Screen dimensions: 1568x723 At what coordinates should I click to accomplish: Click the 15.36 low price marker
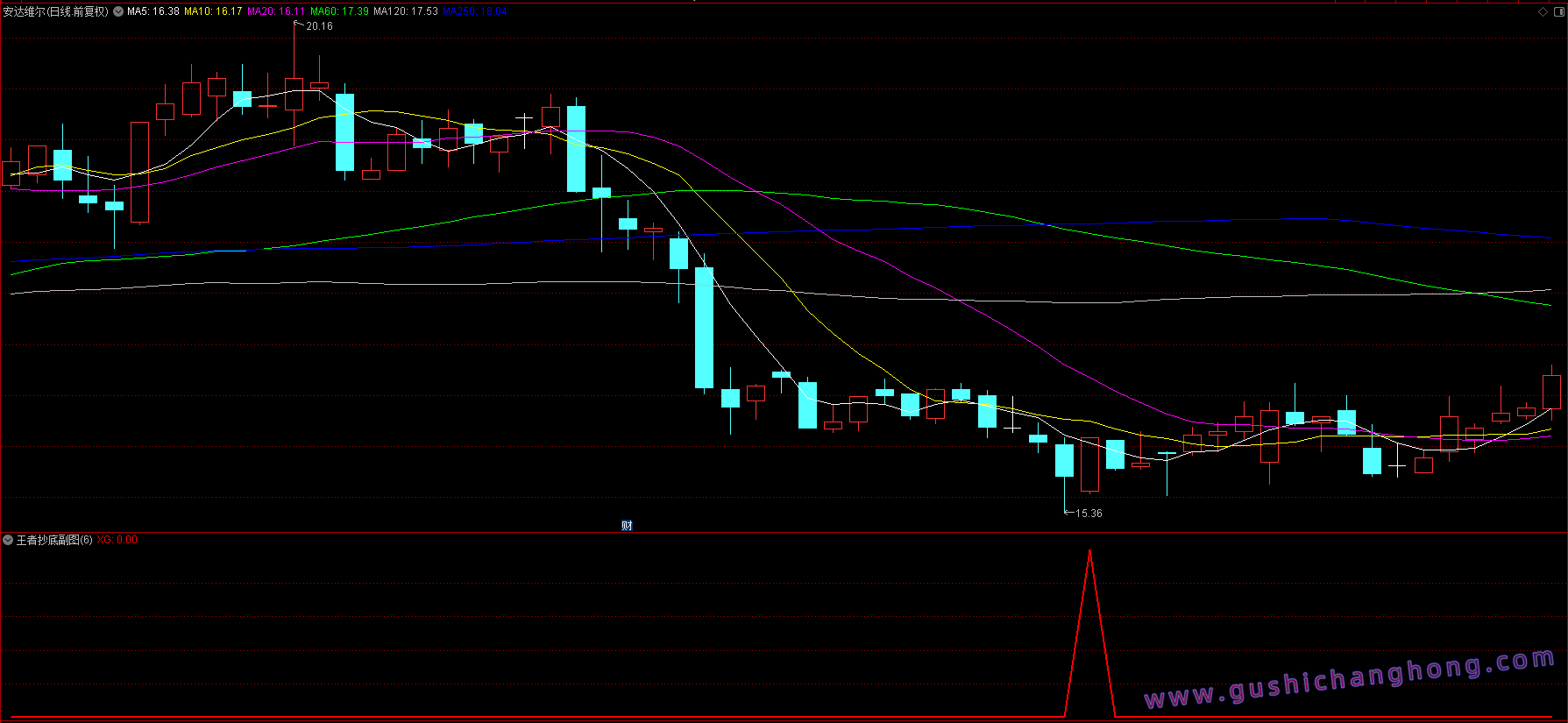[1089, 514]
